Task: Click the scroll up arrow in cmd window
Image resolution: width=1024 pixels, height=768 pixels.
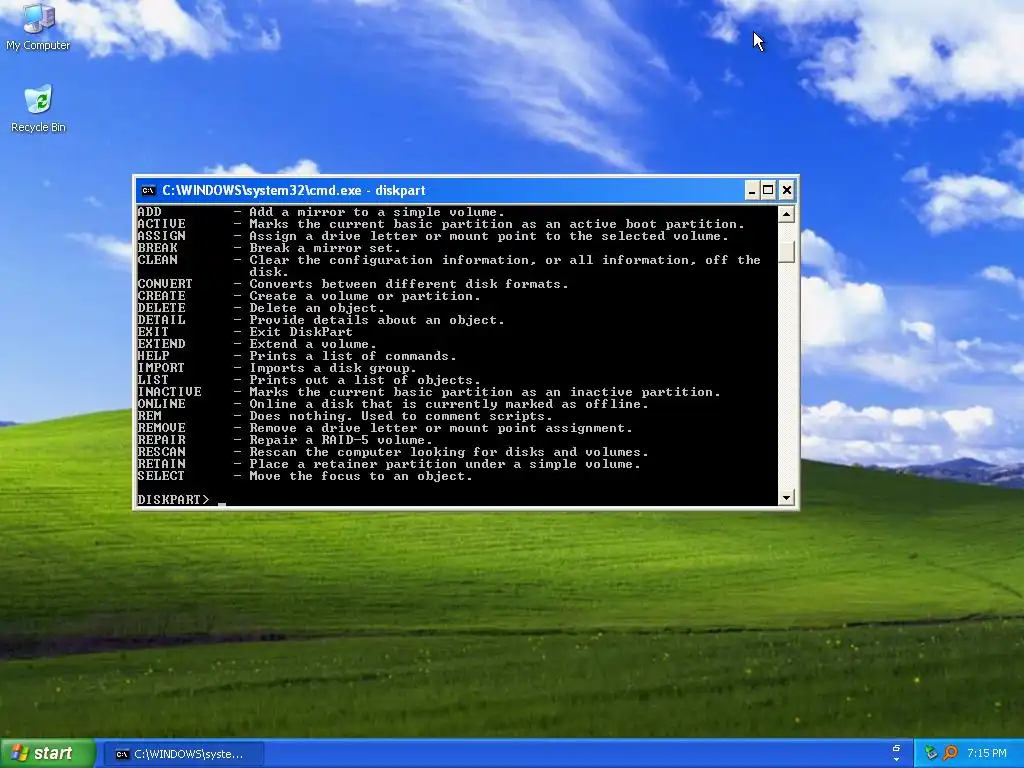Action: 786,214
